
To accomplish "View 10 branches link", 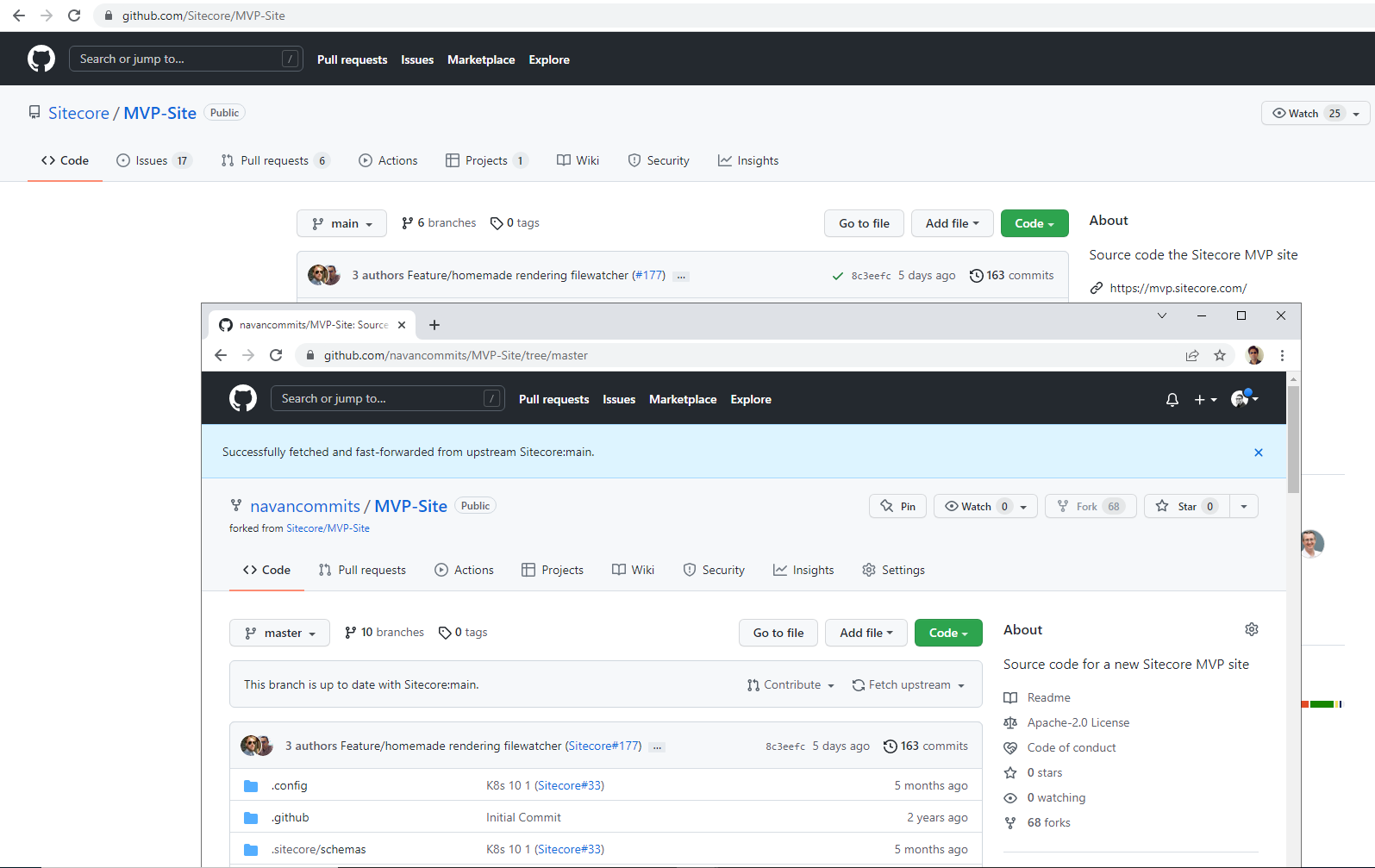I will click(x=384, y=632).
